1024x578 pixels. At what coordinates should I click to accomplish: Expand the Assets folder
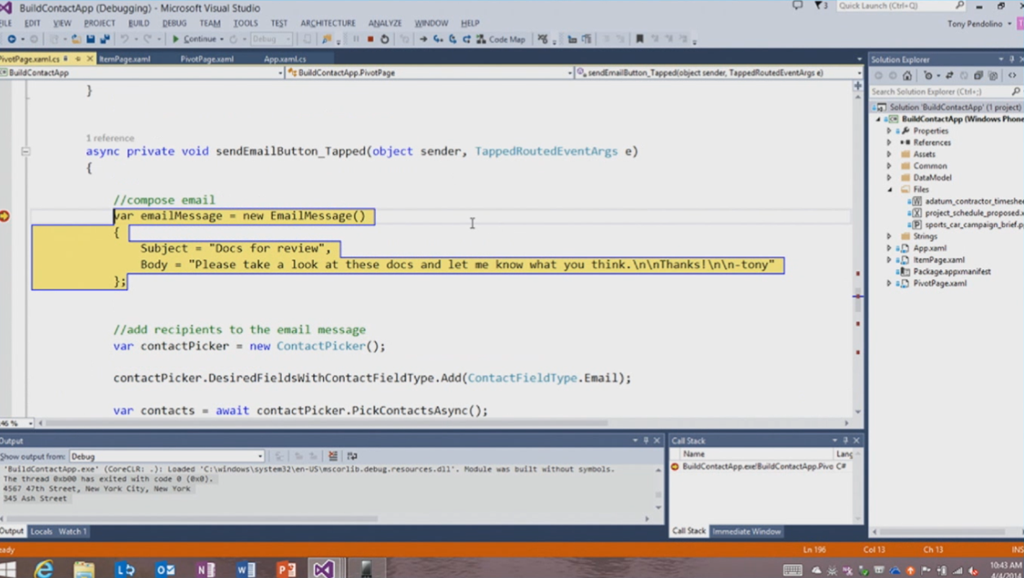[x=889, y=155]
